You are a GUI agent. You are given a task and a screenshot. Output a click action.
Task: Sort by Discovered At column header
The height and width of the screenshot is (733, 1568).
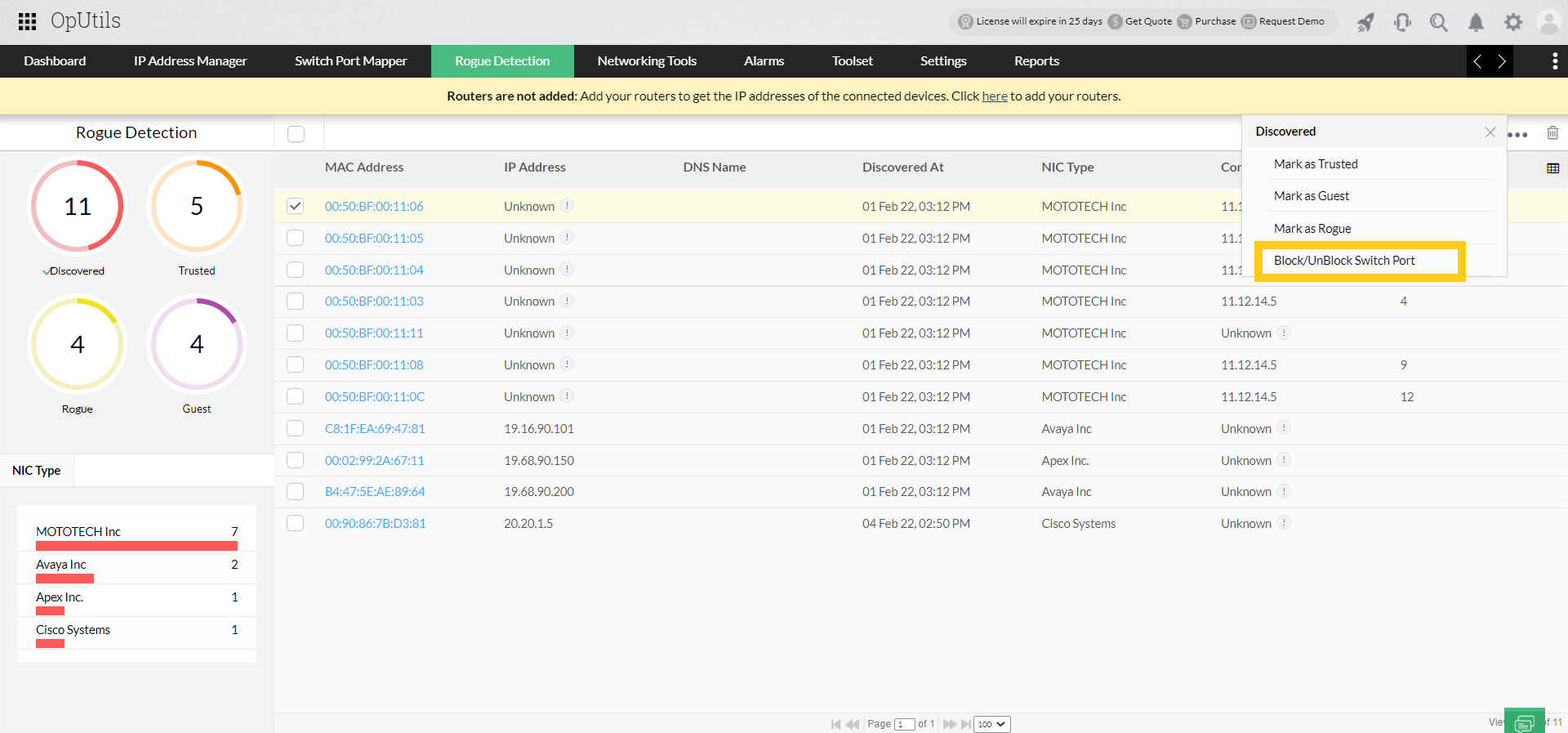(x=902, y=168)
